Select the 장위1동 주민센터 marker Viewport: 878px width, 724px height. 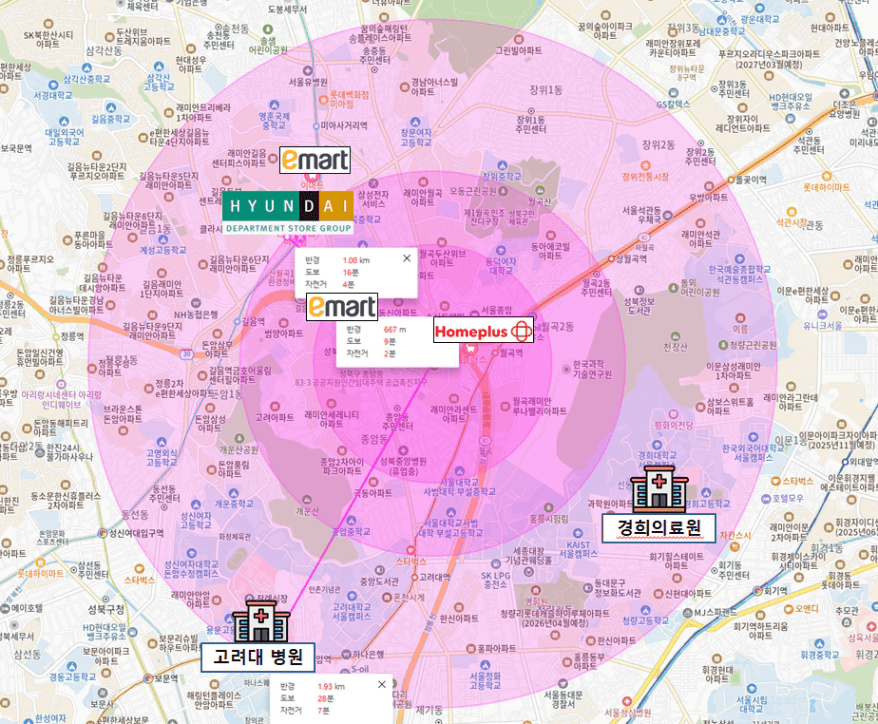[x=531, y=111]
